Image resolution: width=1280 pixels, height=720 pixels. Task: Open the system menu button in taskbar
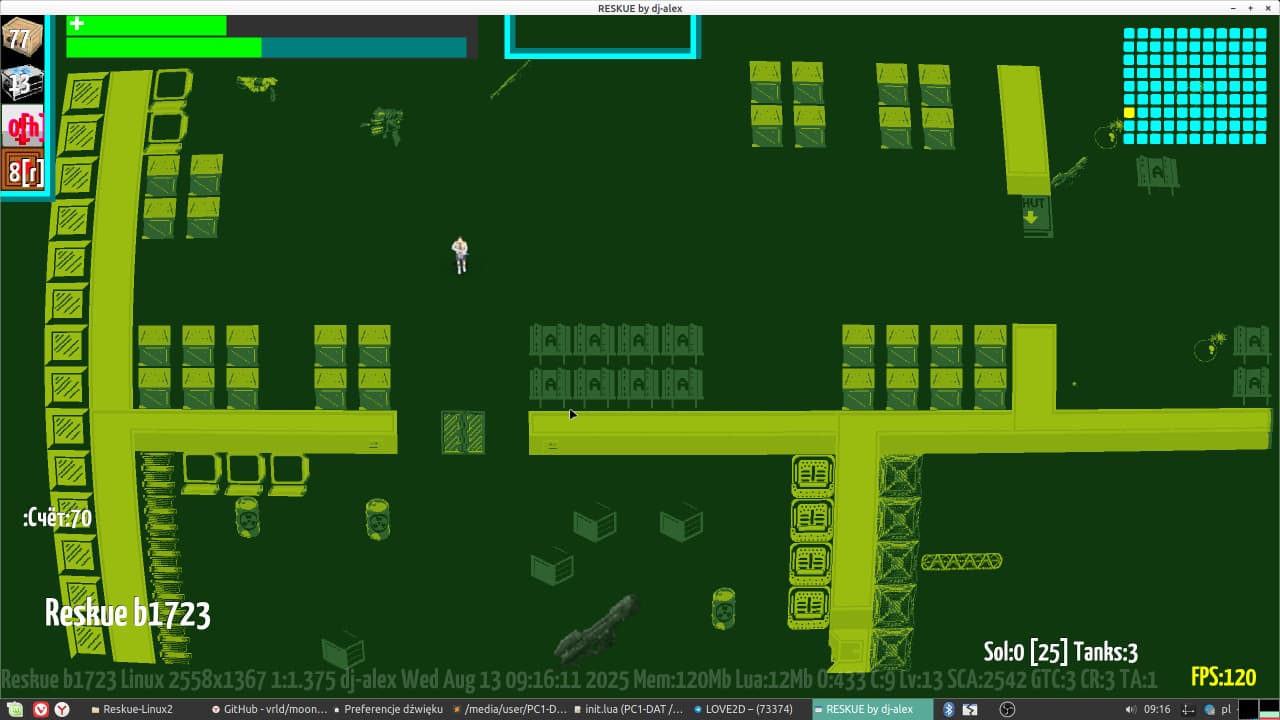(x=13, y=709)
